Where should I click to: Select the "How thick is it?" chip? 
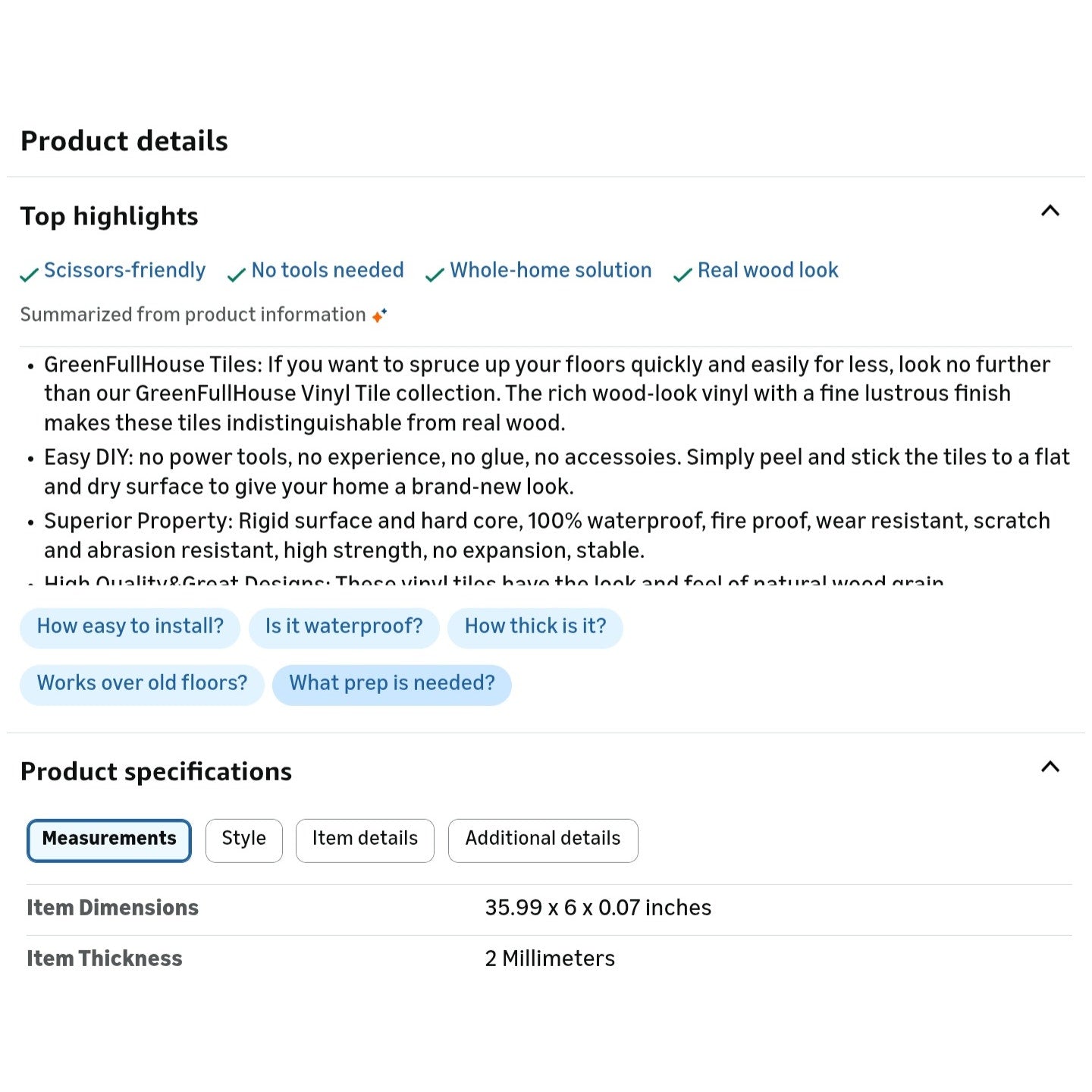click(x=535, y=627)
